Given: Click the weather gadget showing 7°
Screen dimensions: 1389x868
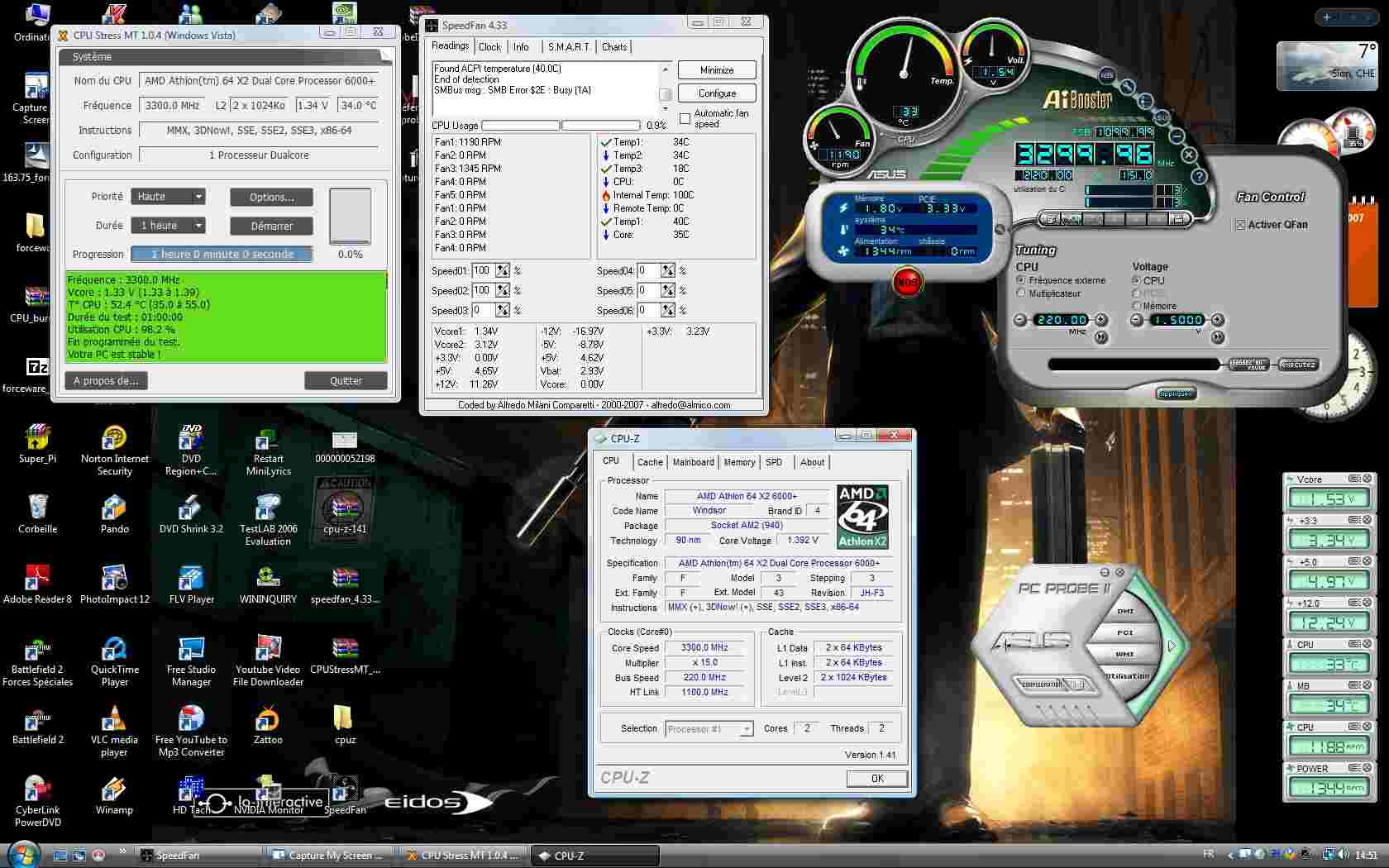Looking at the screenshot, I should 1325,64.
